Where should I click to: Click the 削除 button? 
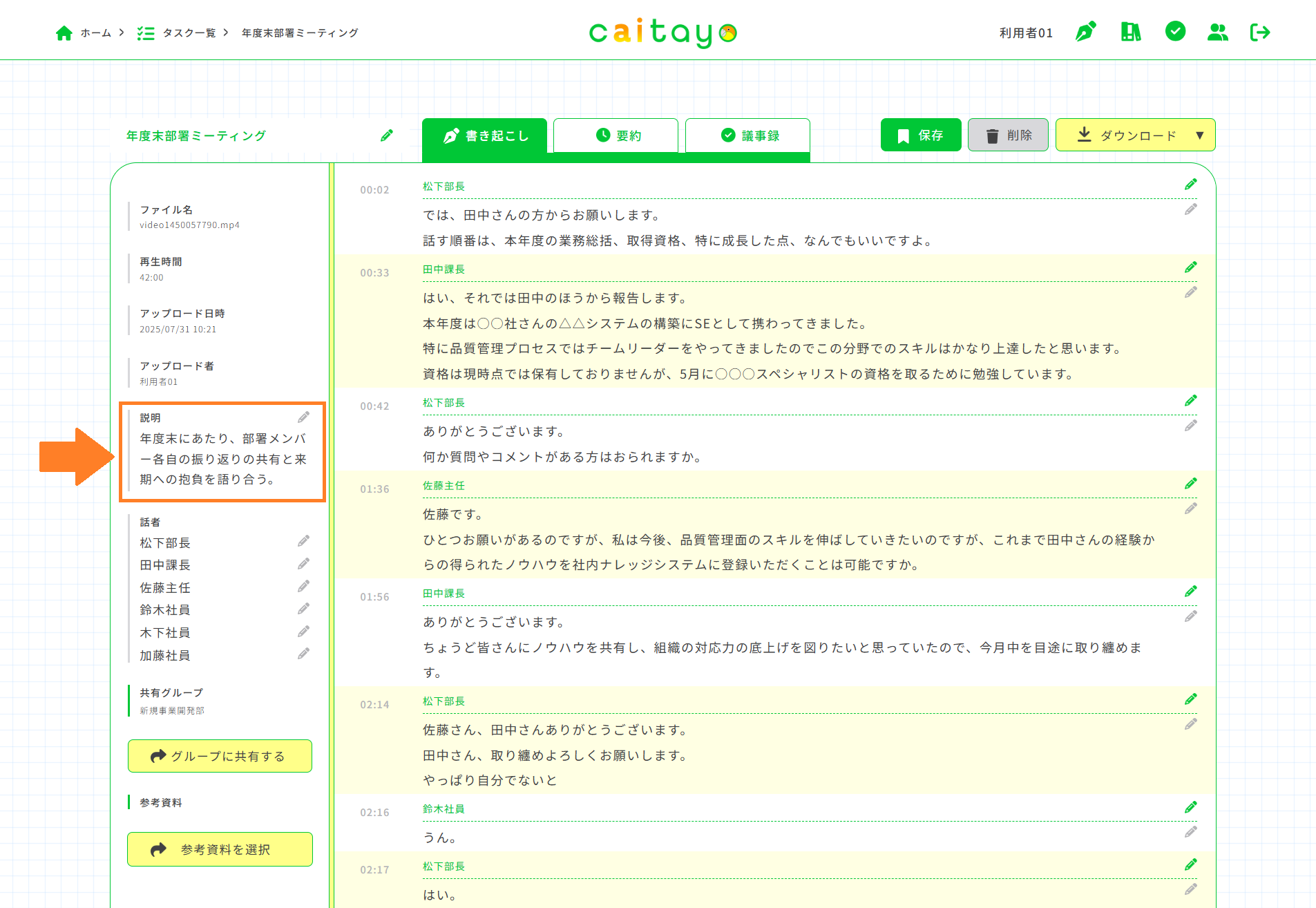(1008, 135)
